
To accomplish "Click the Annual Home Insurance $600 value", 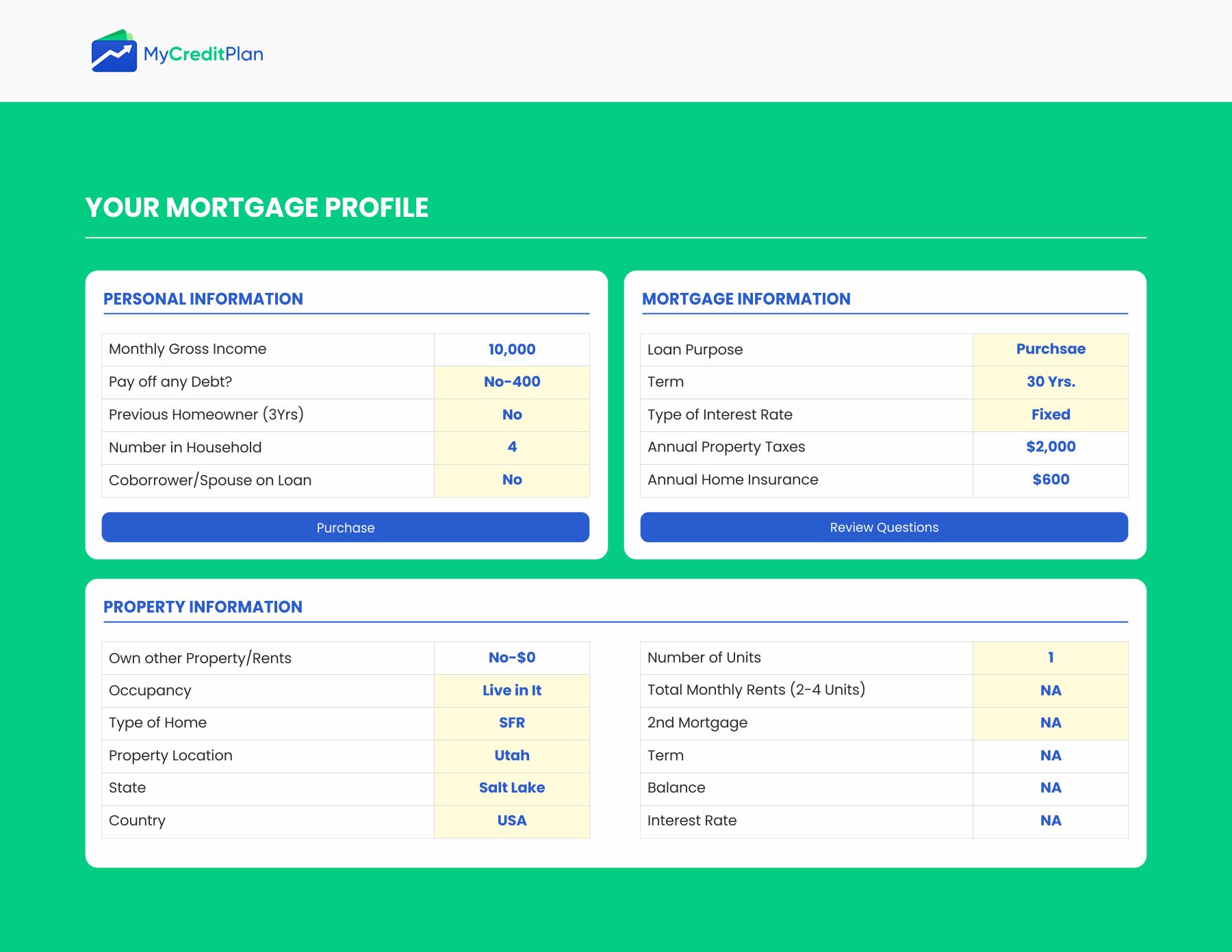I will [1050, 480].
